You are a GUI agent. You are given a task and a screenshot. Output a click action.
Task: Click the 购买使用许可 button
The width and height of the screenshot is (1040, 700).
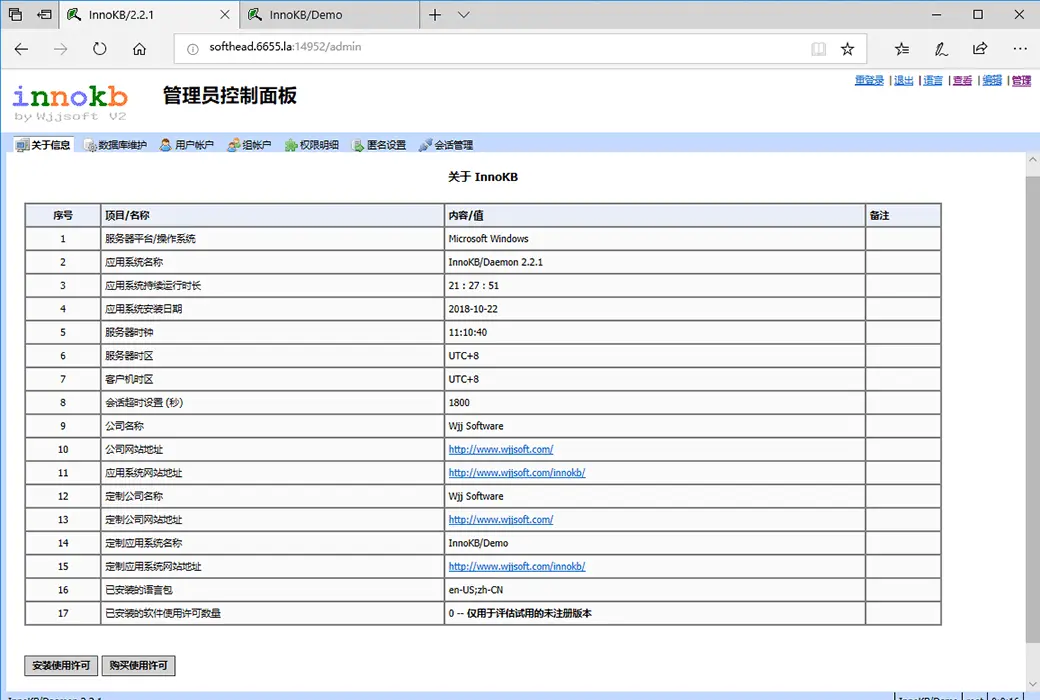click(139, 665)
